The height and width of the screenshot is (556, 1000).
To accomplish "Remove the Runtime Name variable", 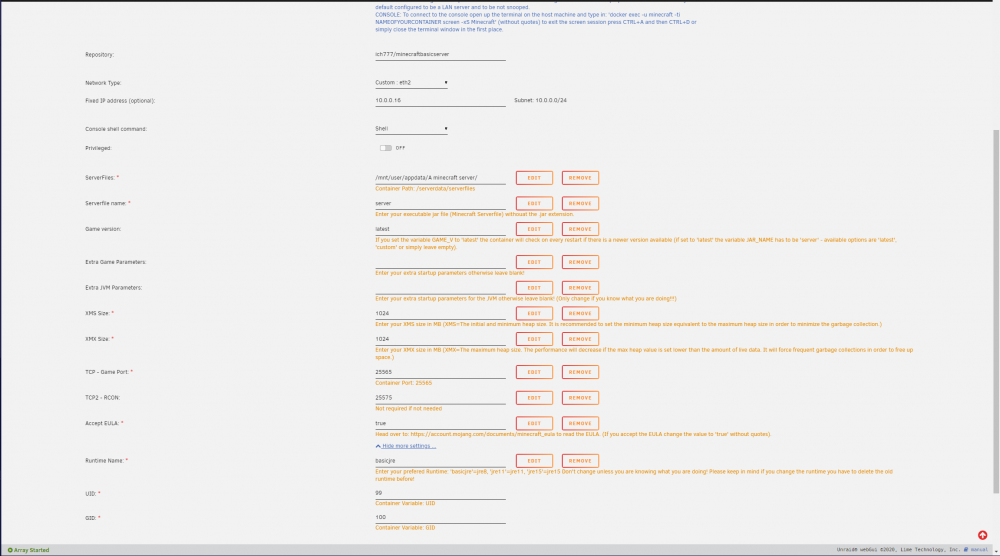I will (x=580, y=460).
